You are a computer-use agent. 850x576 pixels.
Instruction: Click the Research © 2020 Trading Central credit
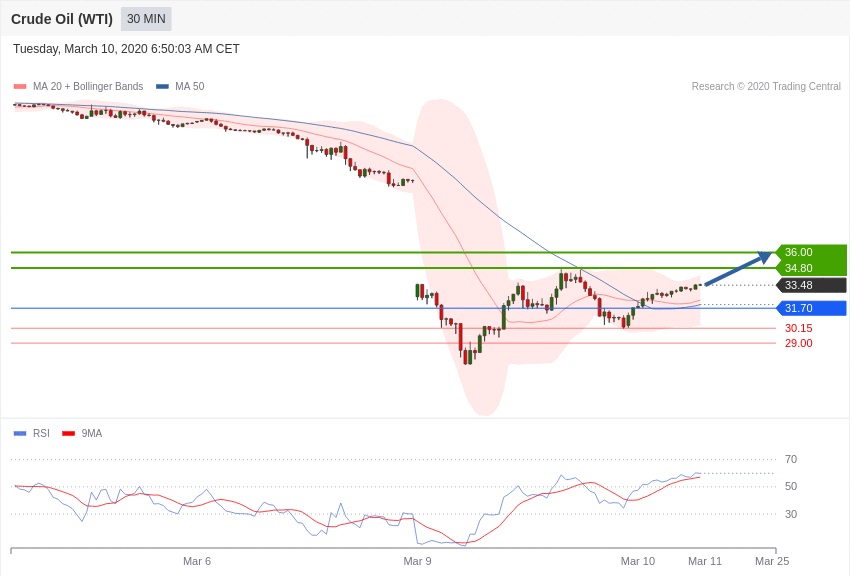tap(766, 87)
